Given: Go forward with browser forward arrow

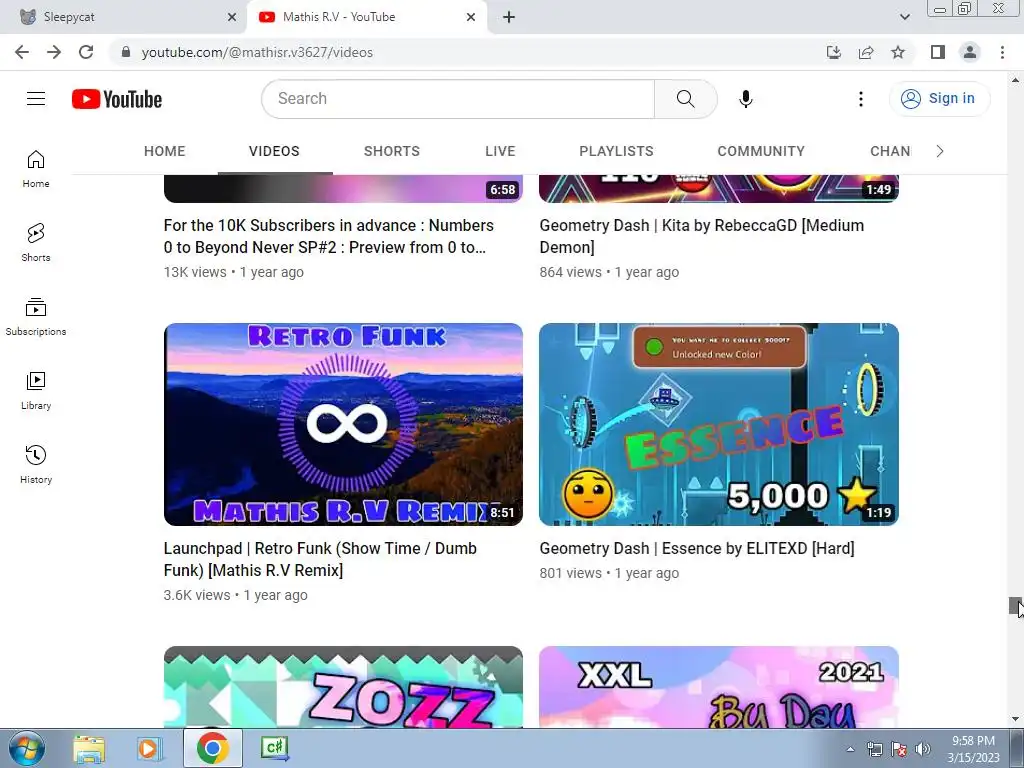Looking at the screenshot, I should point(54,52).
